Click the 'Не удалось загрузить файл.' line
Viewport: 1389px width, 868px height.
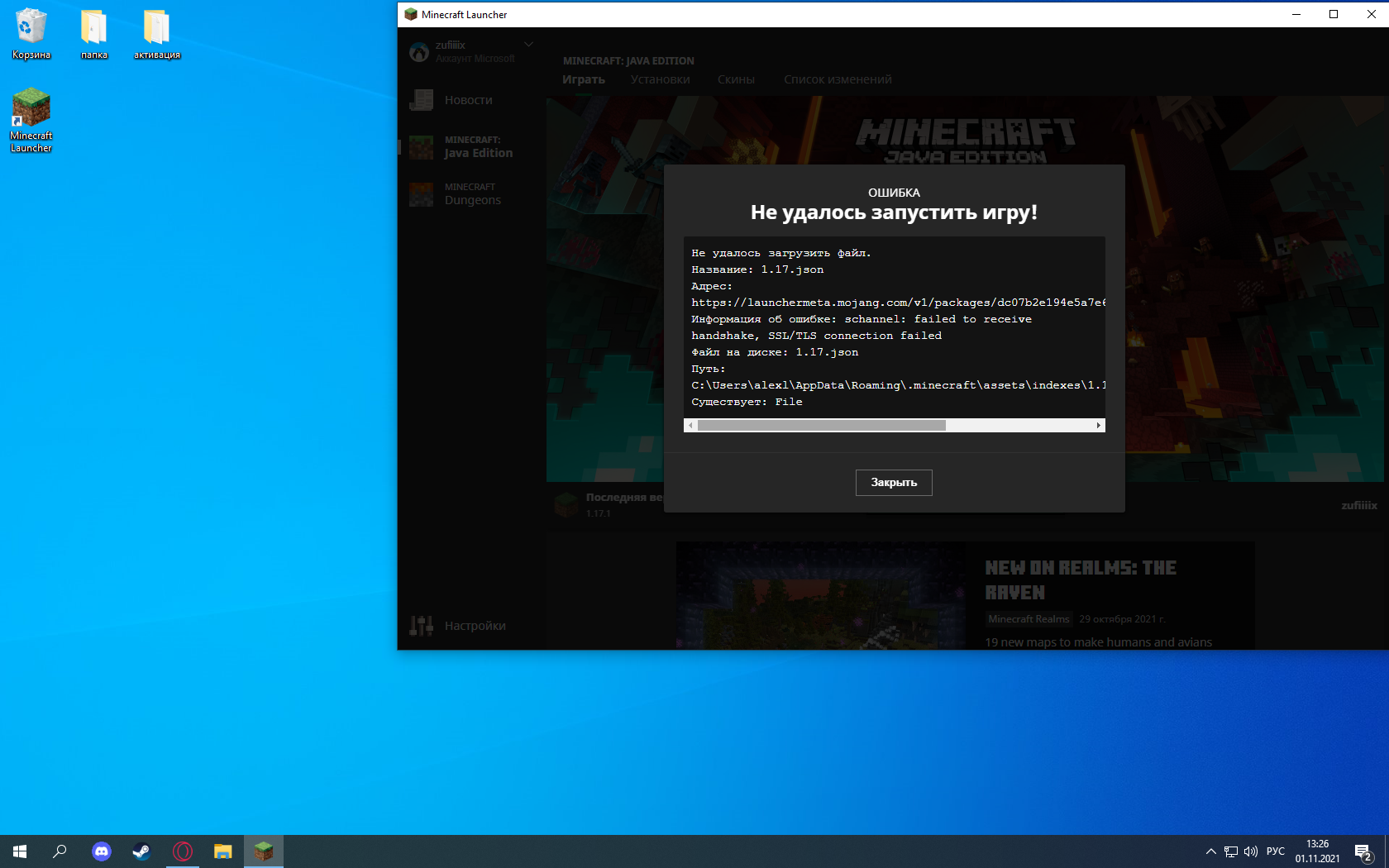click(781, 253)
